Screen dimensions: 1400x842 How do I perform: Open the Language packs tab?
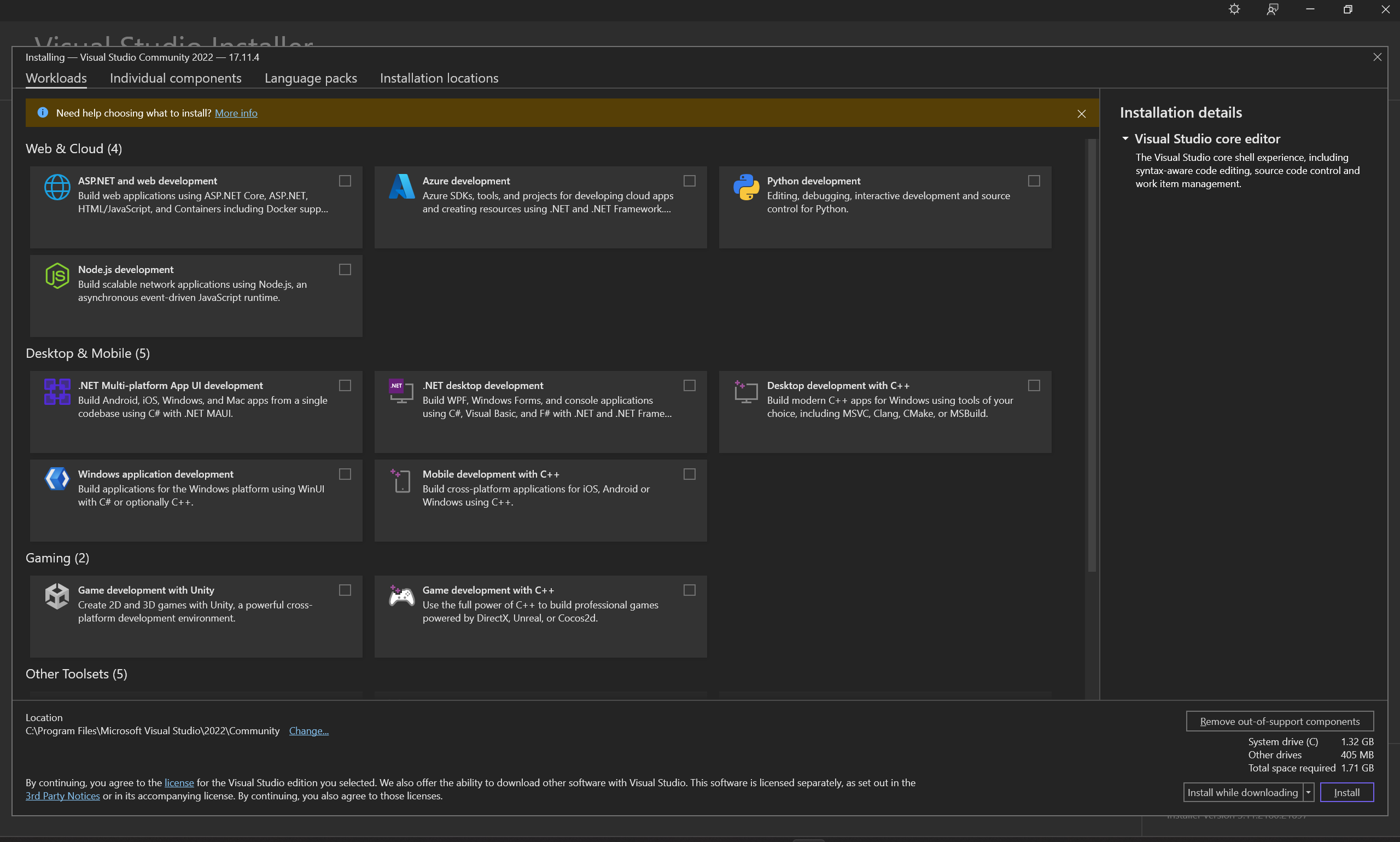311,78
